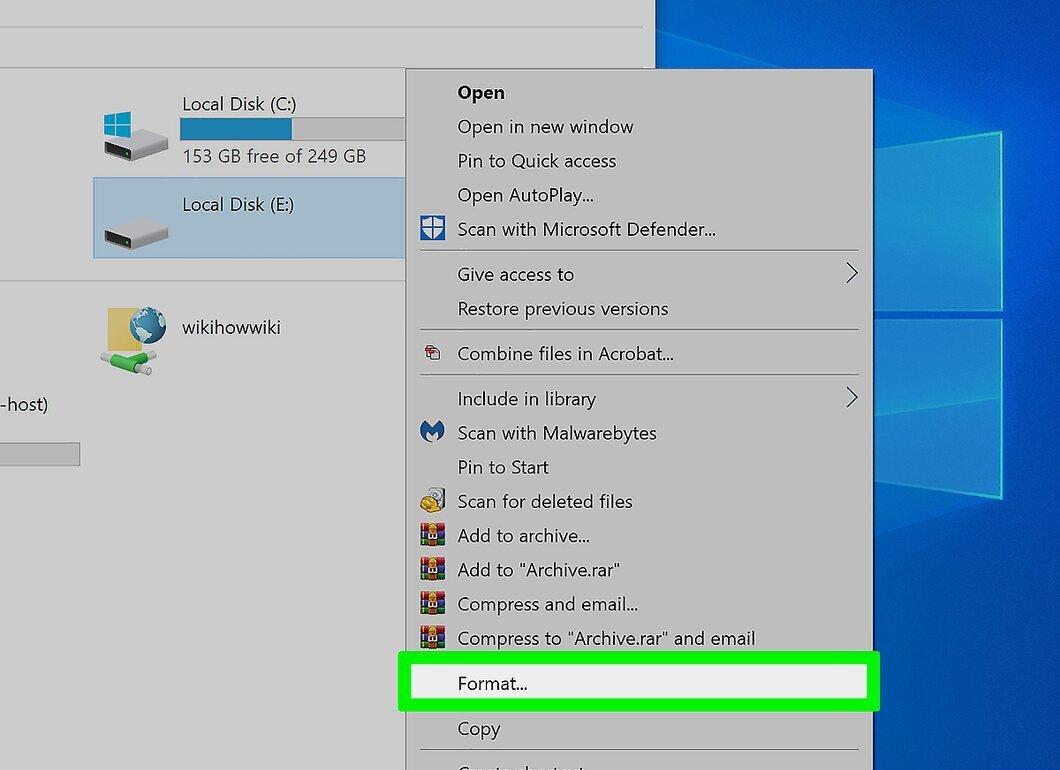Expand the Include in library submenu arrow

coord(852,397)
